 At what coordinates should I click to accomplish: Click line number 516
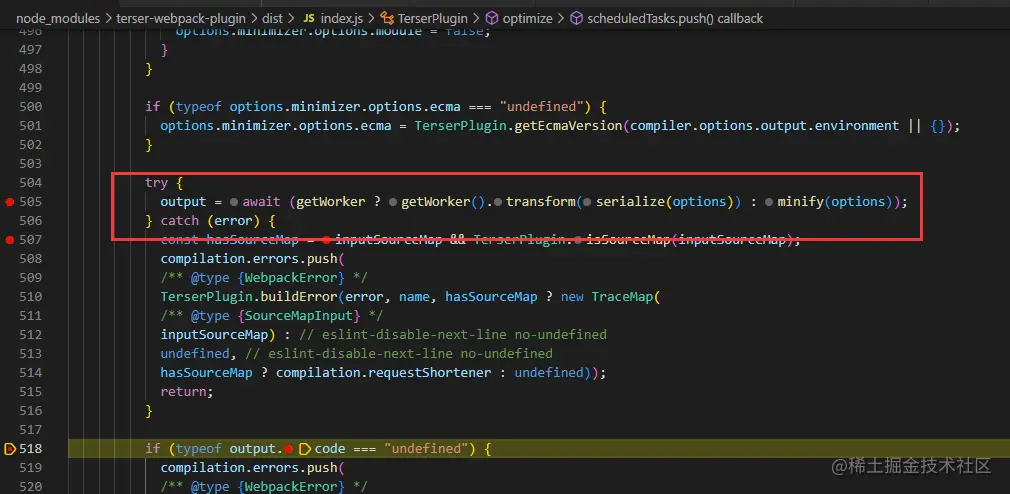coord(31,411)
